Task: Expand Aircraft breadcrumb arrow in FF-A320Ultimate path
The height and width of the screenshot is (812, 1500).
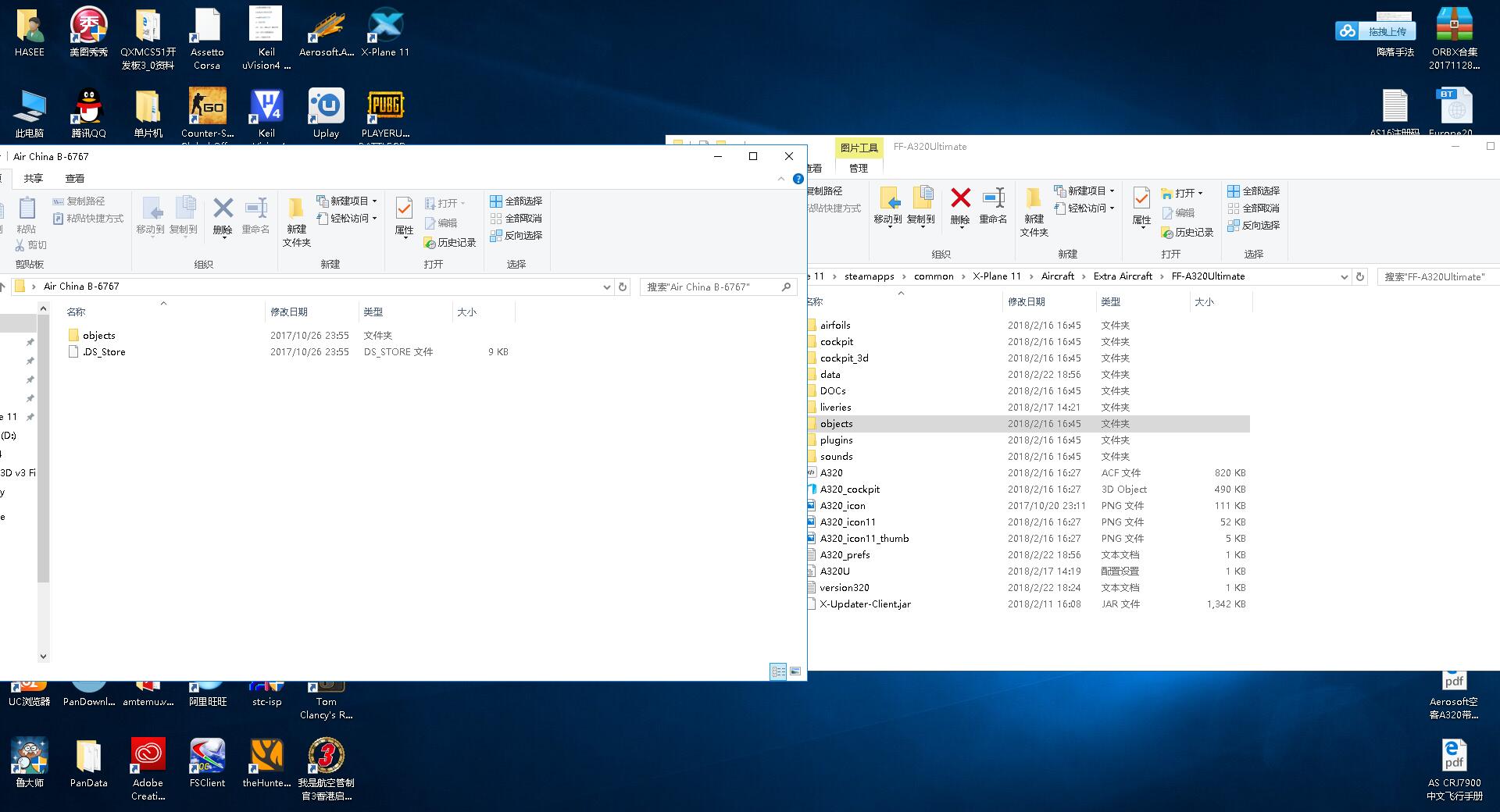Action: (1084, 276)
